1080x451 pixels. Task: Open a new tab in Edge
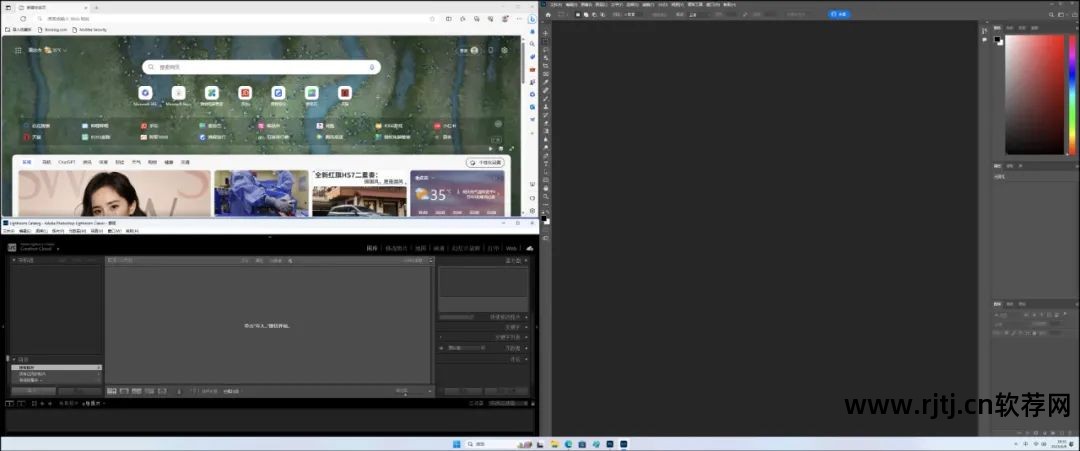[96, 6]
